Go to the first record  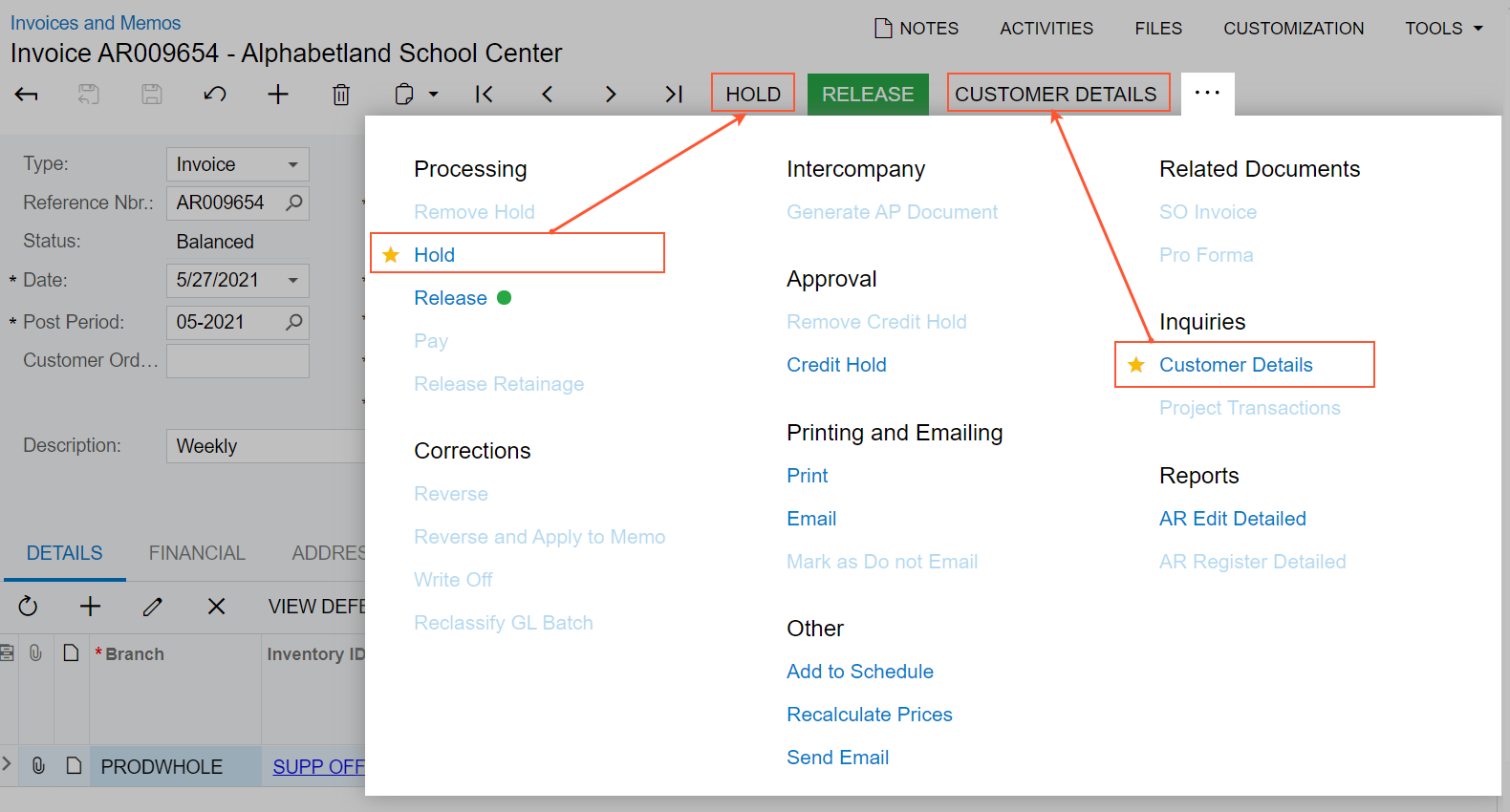click(485, 95)
